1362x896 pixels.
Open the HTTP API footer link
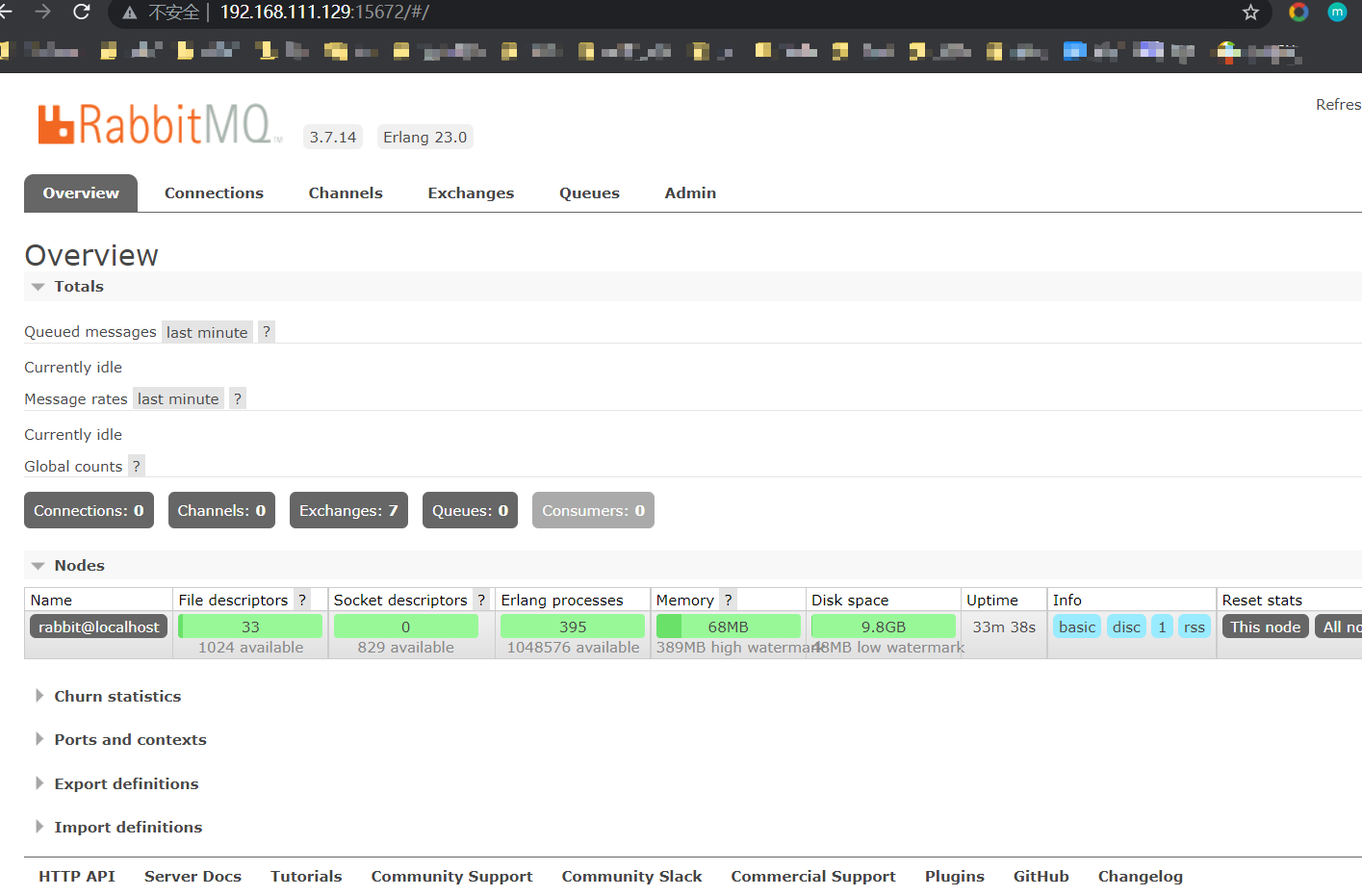(77, 876)
